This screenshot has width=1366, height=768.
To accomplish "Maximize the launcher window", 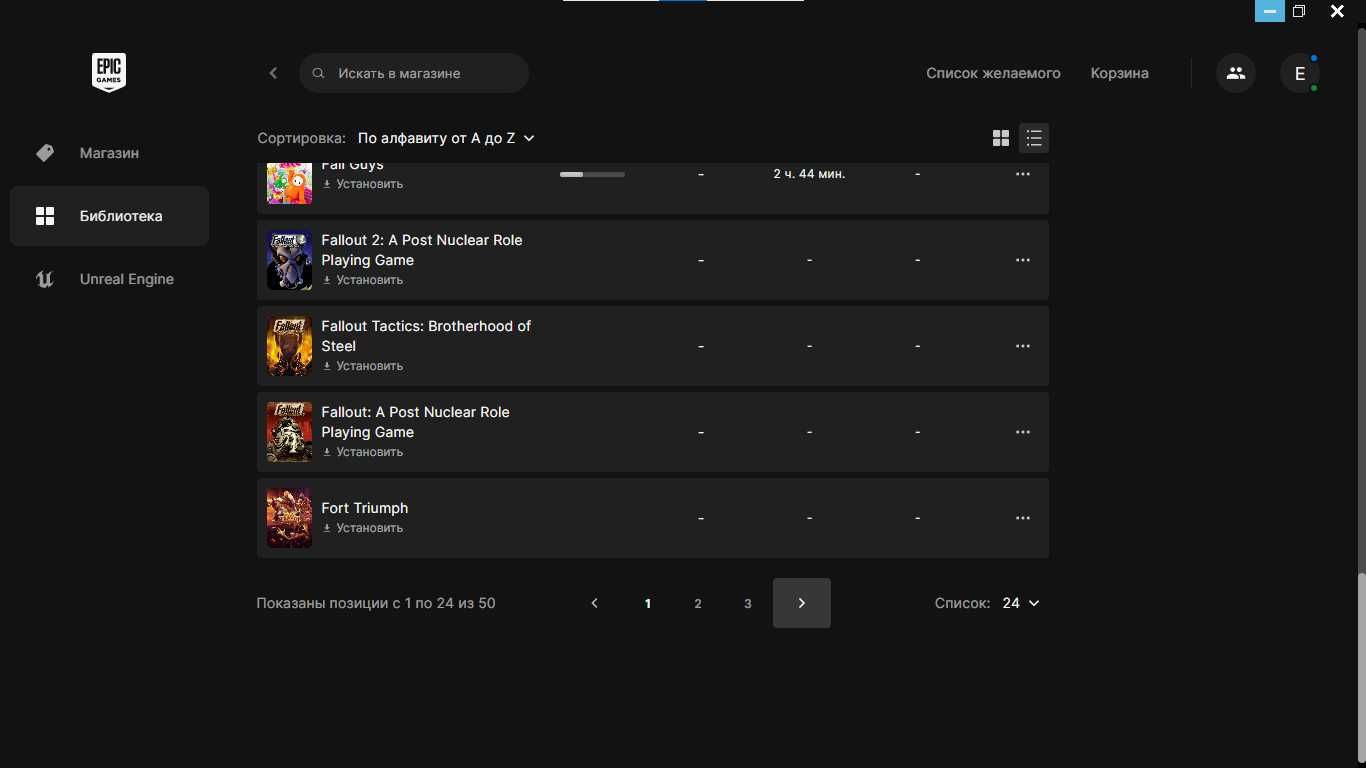I will [x=1299, y=11].
